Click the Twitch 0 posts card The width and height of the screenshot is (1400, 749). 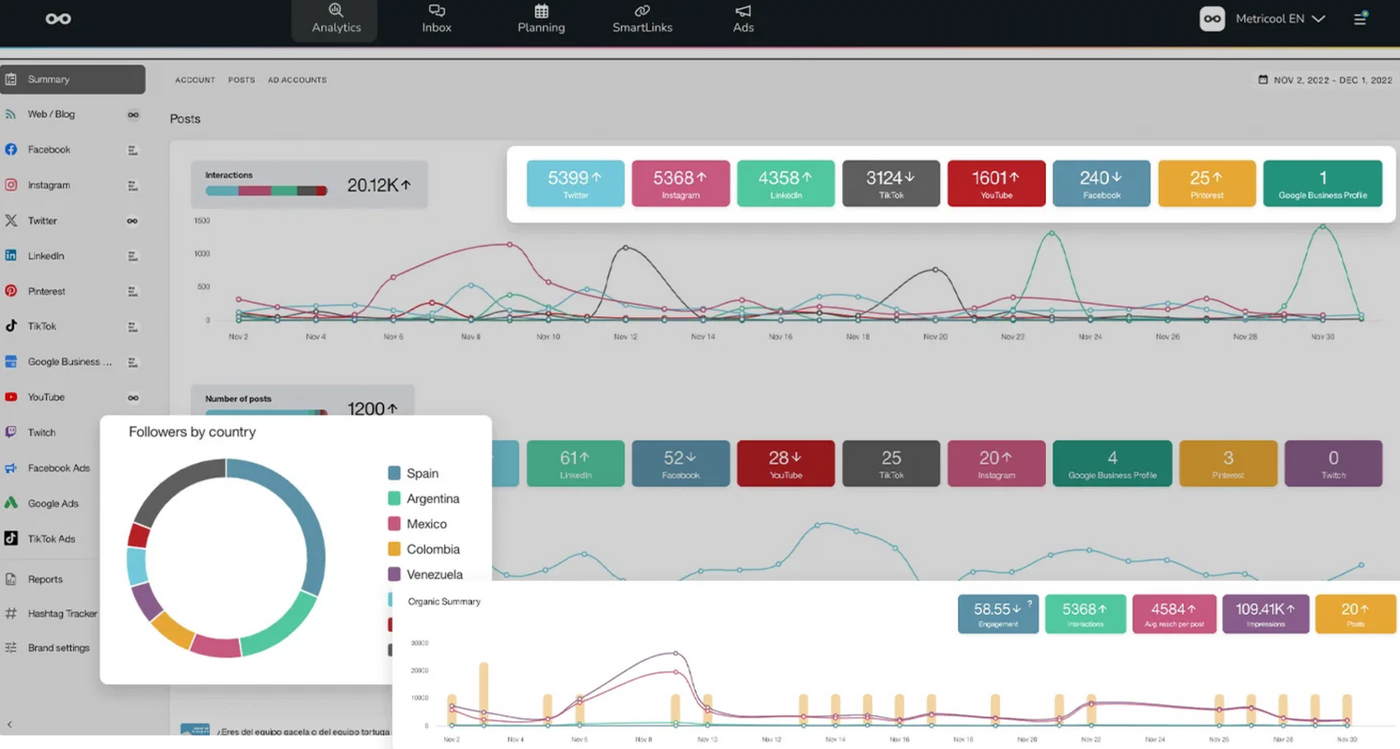pos(1333,463)
